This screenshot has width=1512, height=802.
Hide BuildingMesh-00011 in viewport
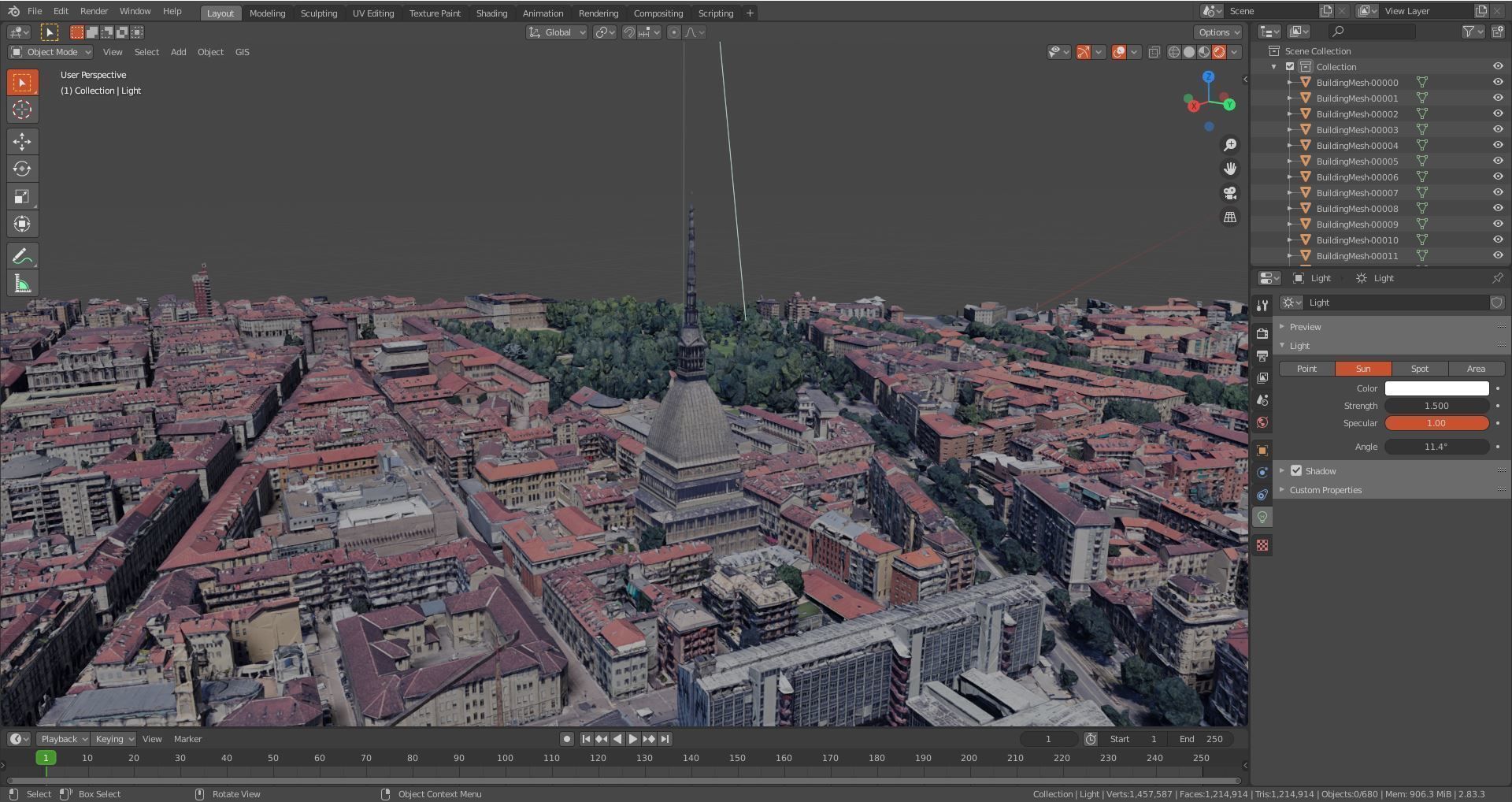point(1498,255)
